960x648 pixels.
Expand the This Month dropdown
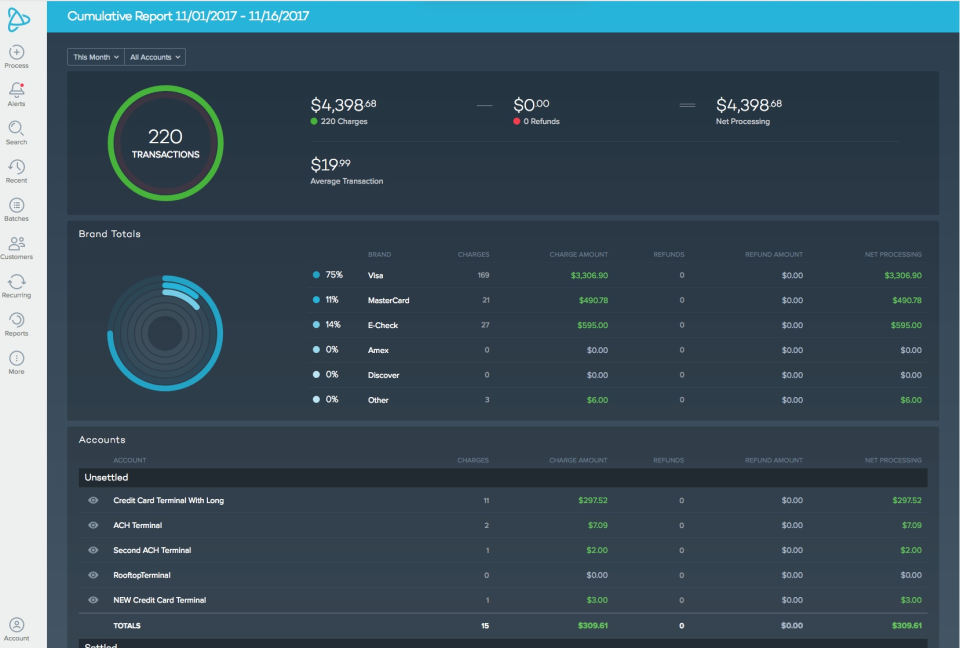coord(96,57)
